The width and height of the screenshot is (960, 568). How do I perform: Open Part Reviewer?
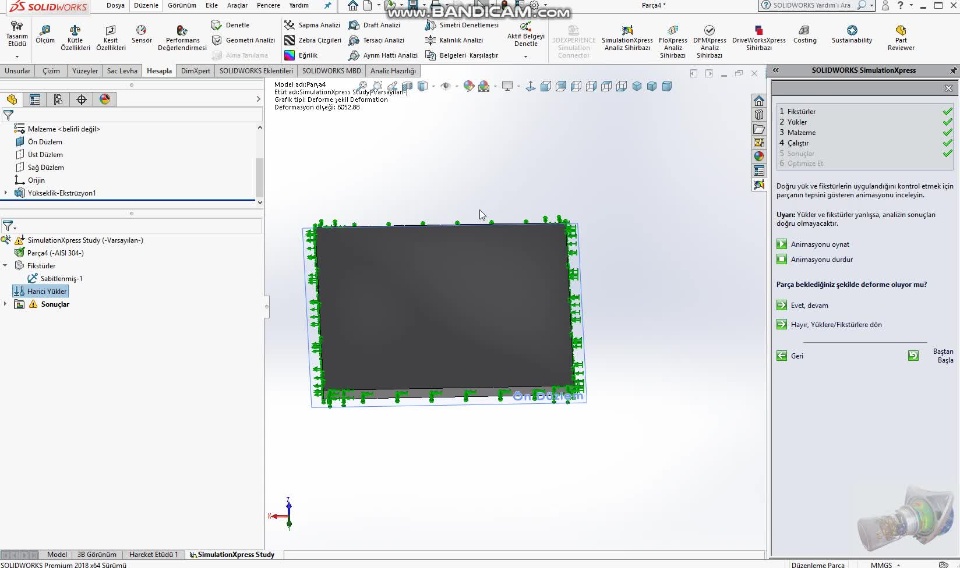coord(901,37)
